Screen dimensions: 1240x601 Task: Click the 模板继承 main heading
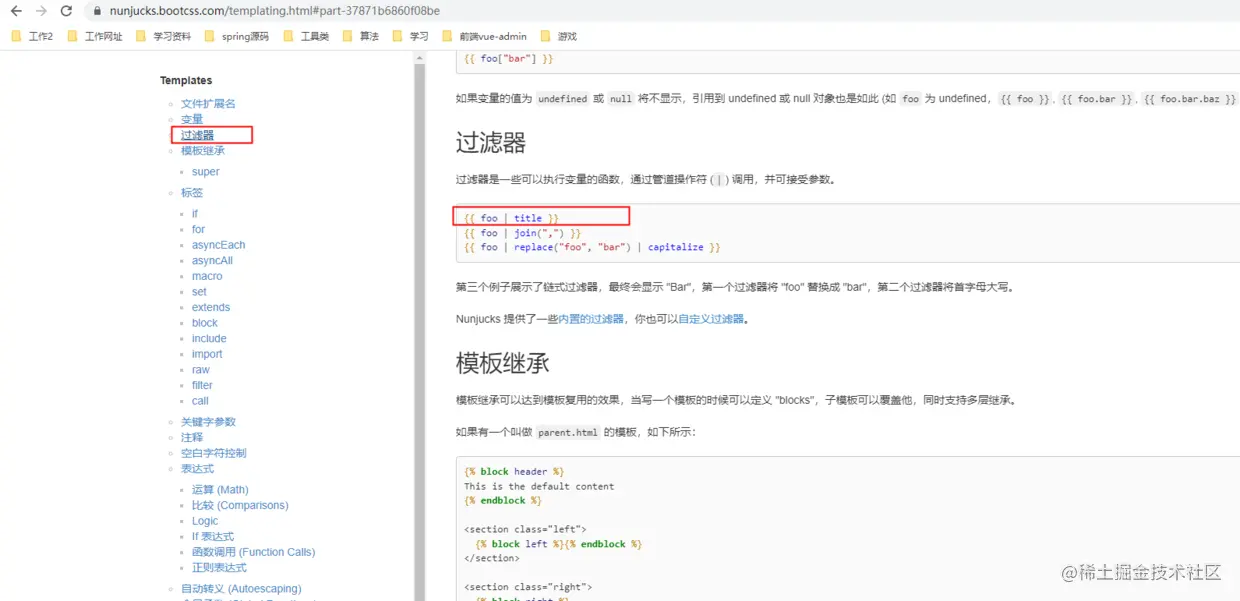click(503, 362)
